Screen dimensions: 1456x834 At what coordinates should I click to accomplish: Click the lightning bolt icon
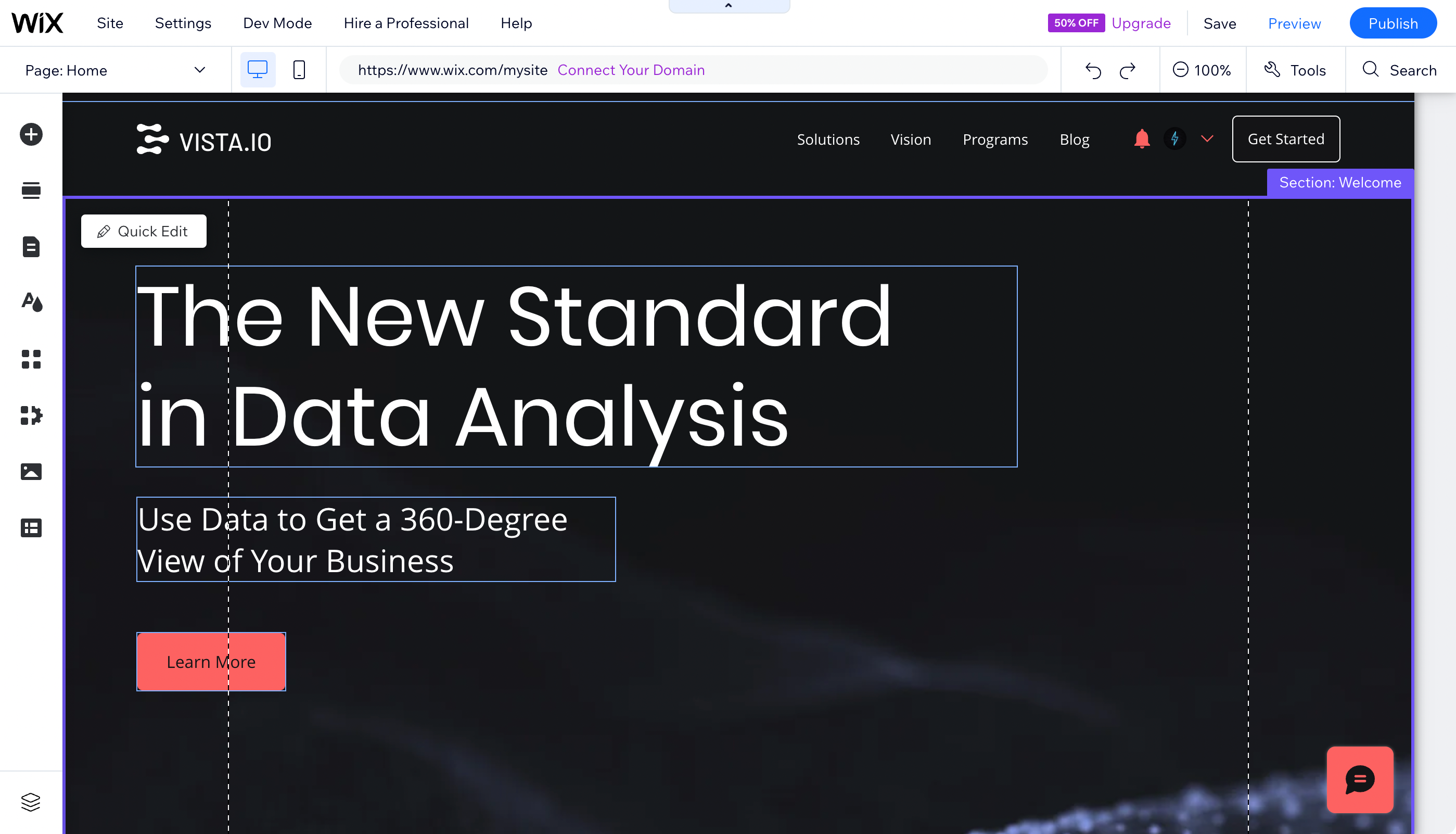click(x=1175, y=139)
